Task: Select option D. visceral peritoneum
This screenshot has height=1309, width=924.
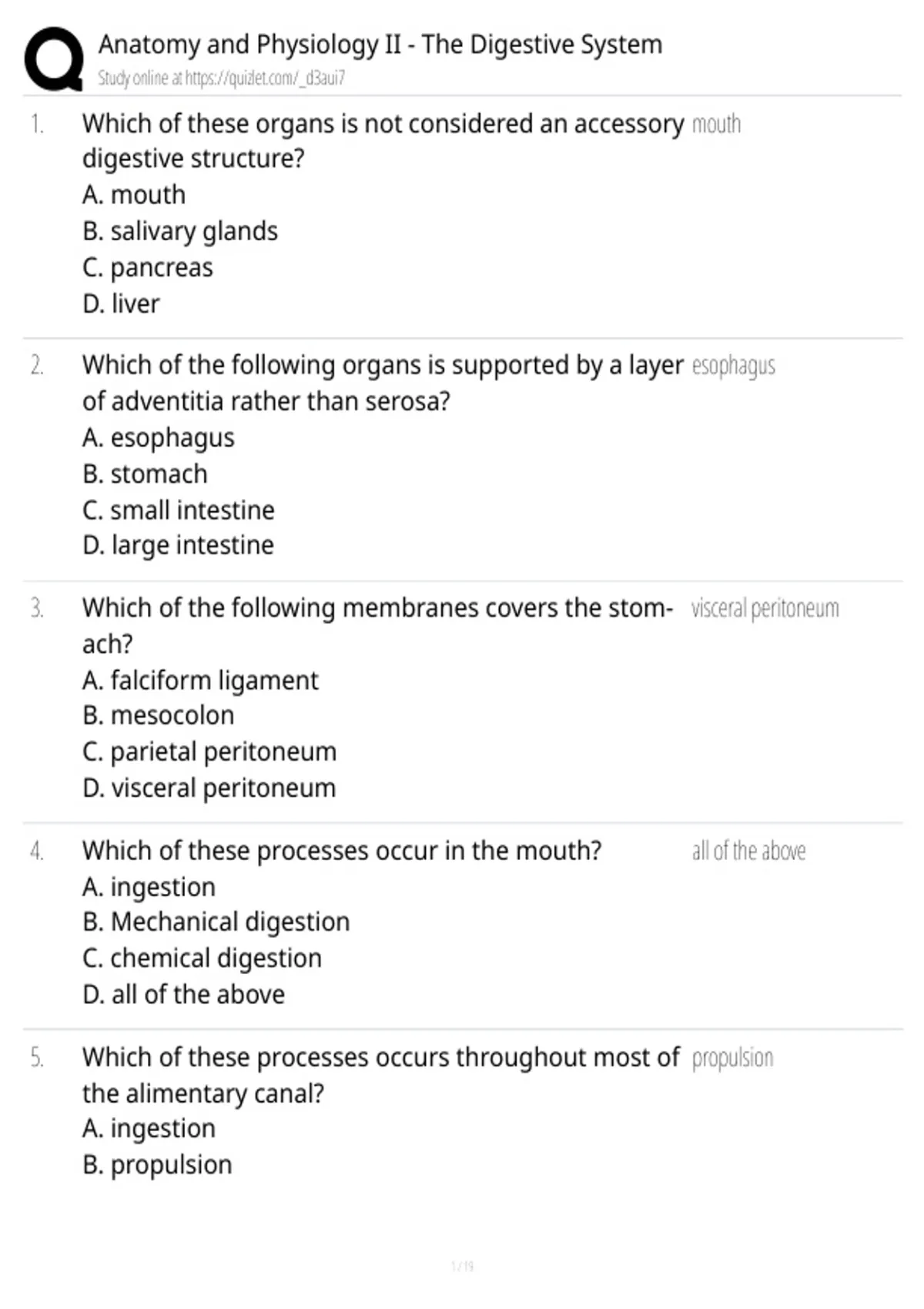Action: click(209, 788)
